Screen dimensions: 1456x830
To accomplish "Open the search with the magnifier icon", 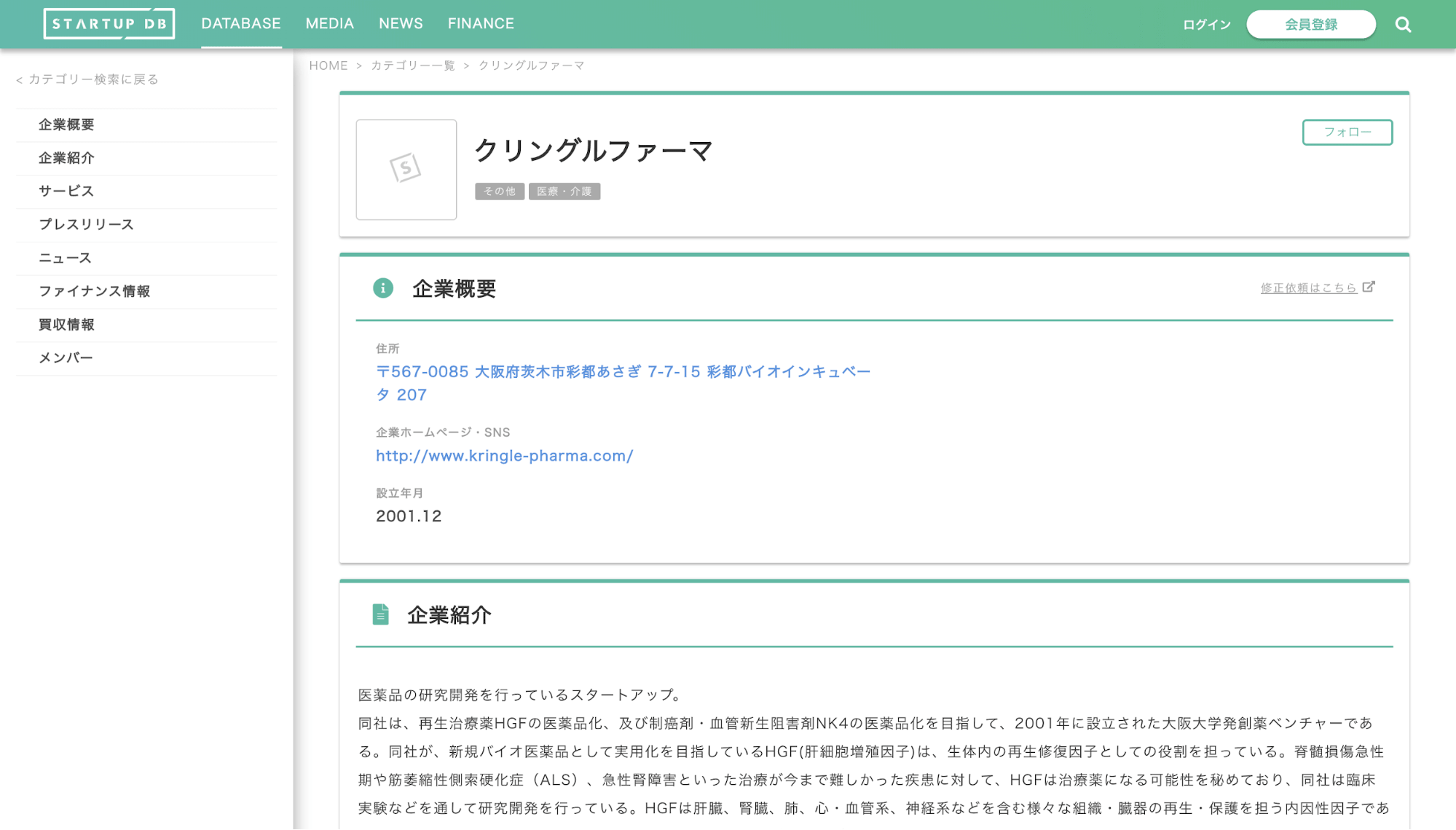I will coord(1403,23).
